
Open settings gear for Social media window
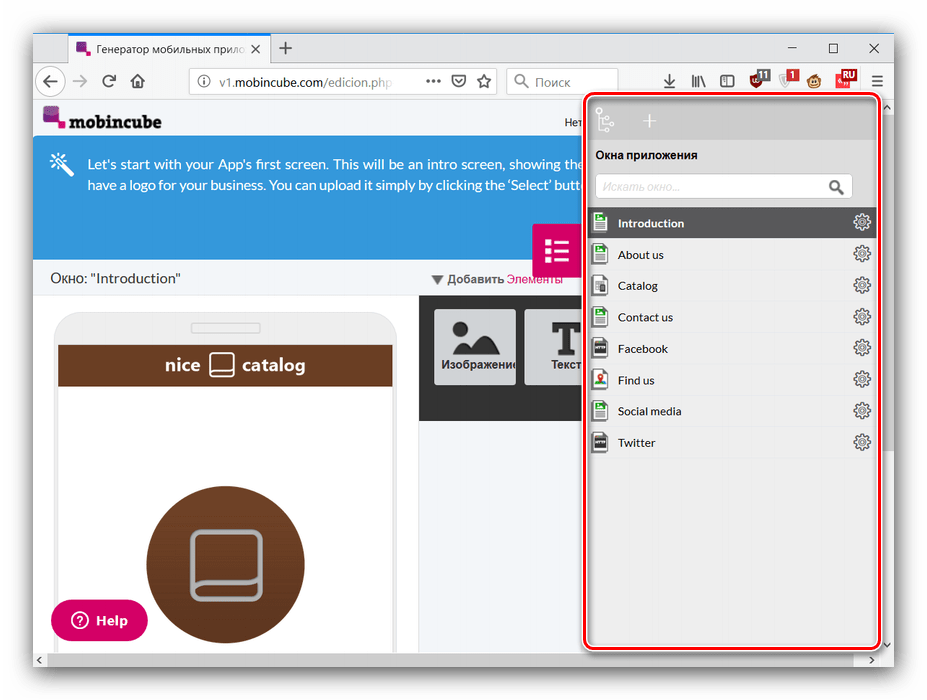(x=861, y=411)
